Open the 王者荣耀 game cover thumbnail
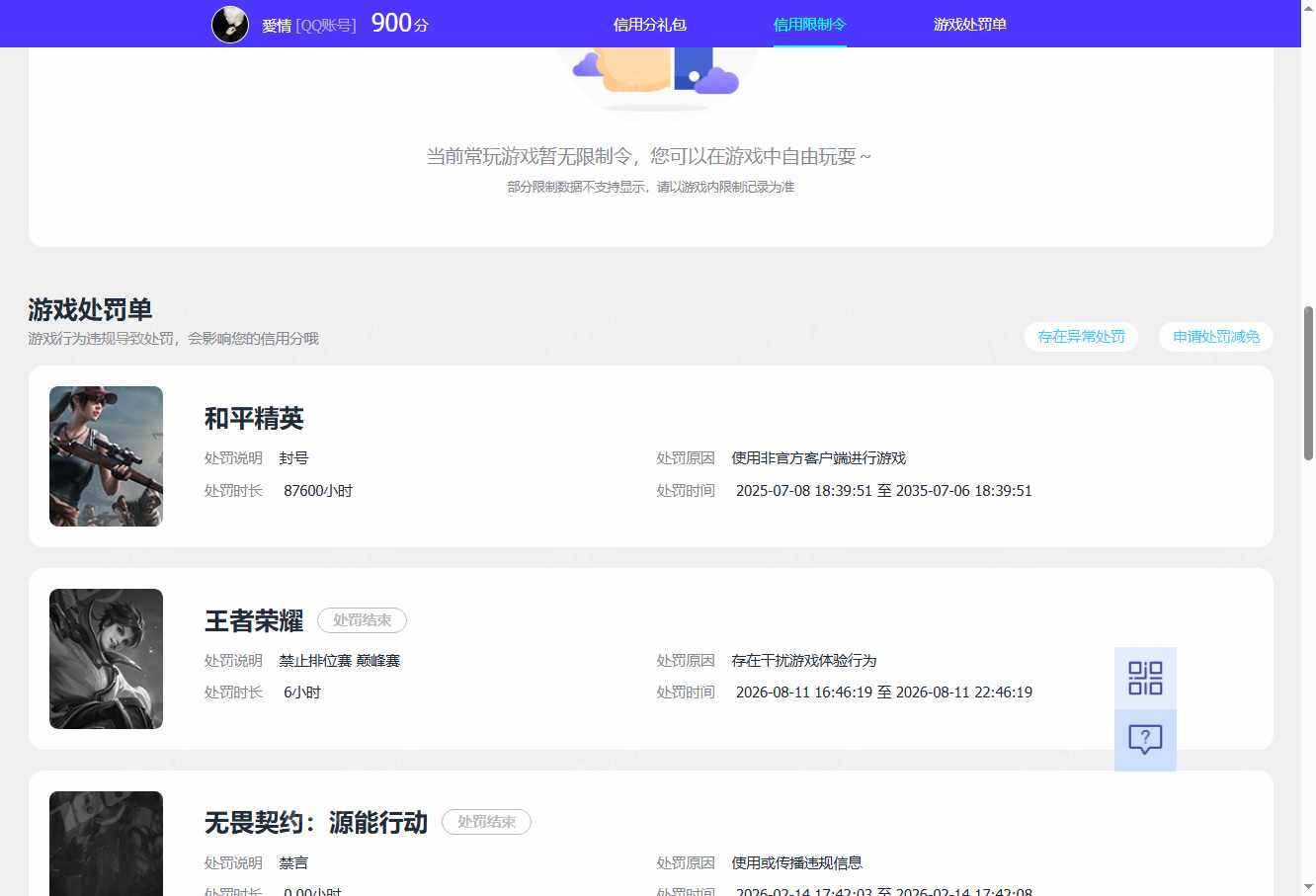The height and width of the screenshot is (896, 1316). click(106, 659)
